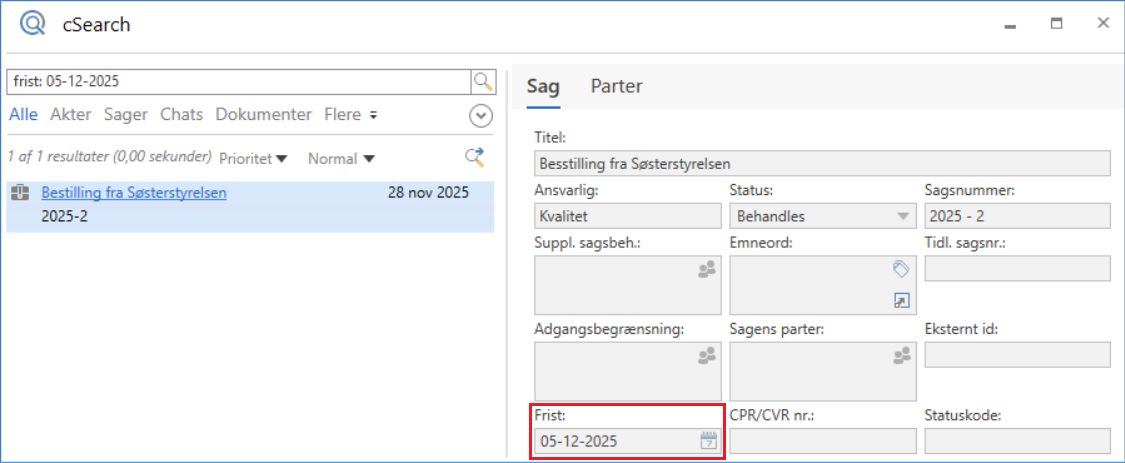The width and height of the screenshot is (1125, 463).
Task: Select the Akter filter tab
Action: click(70, 114)
